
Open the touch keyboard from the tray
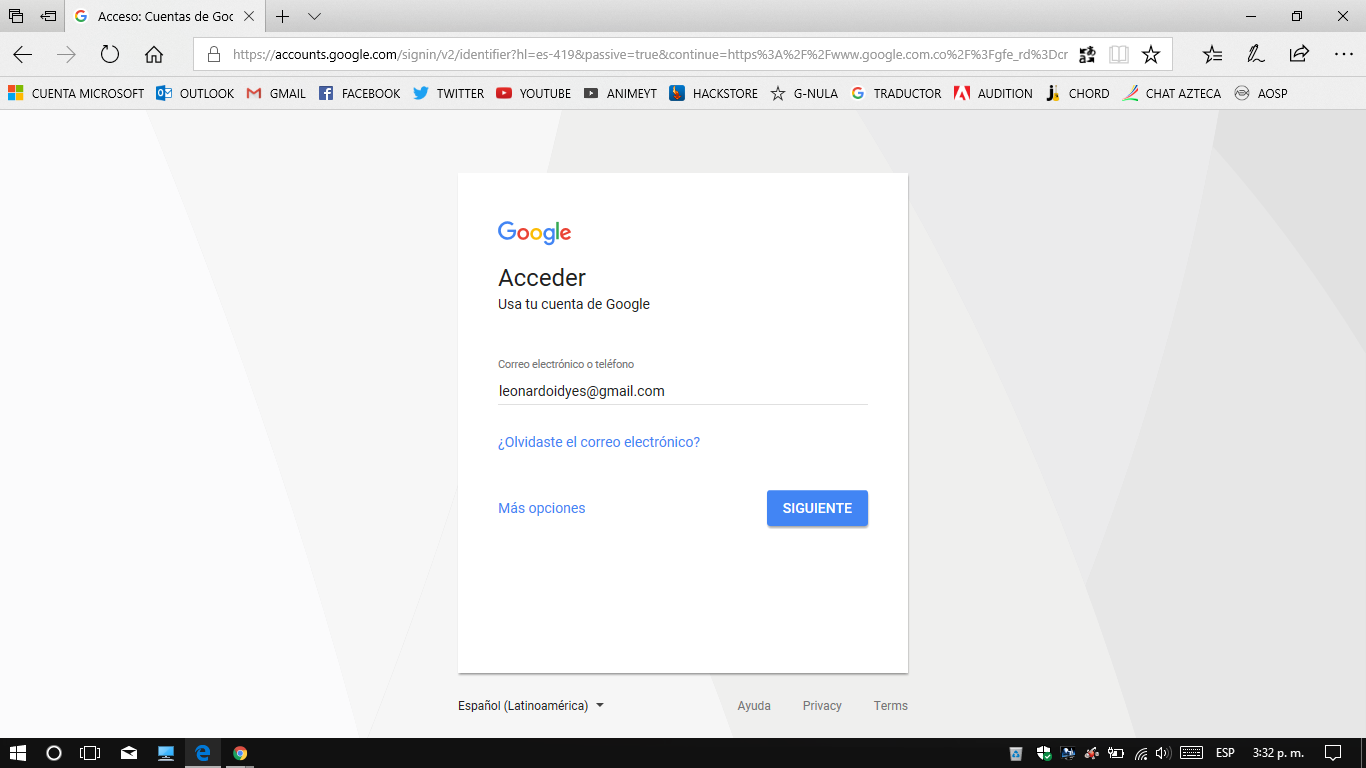point(1191,753)
